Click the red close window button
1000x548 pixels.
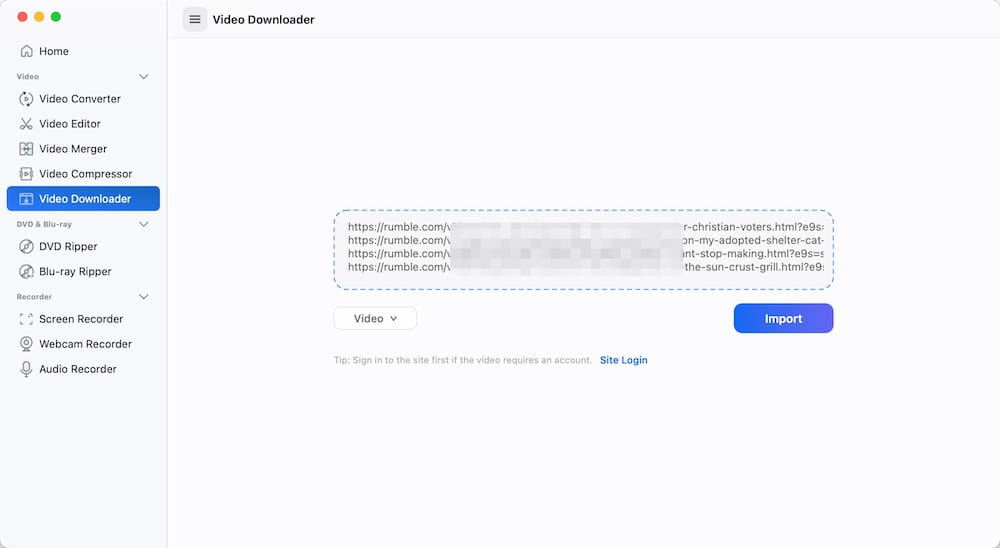[x=22, y=17]
